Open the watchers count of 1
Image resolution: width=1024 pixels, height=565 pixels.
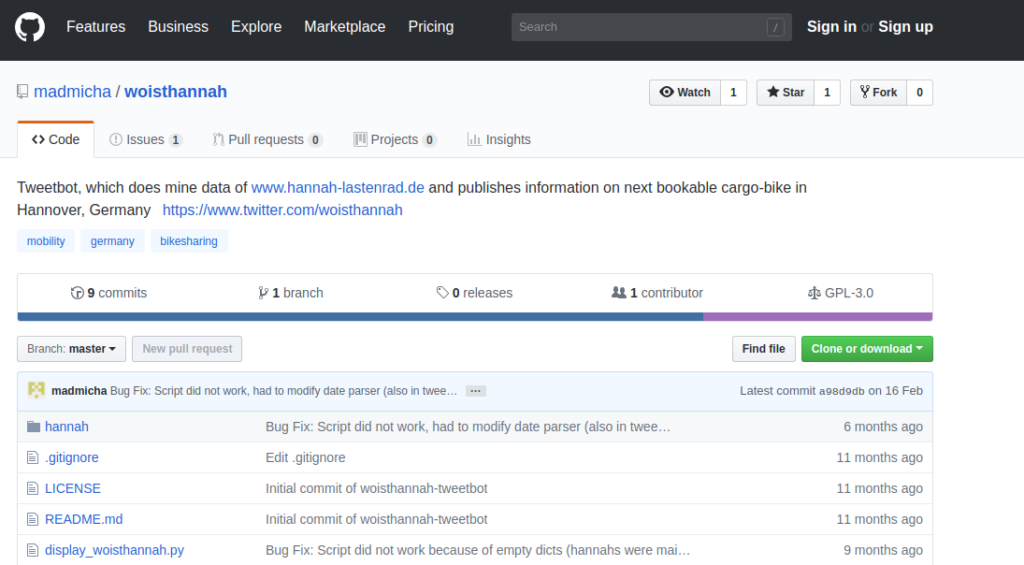733,92
